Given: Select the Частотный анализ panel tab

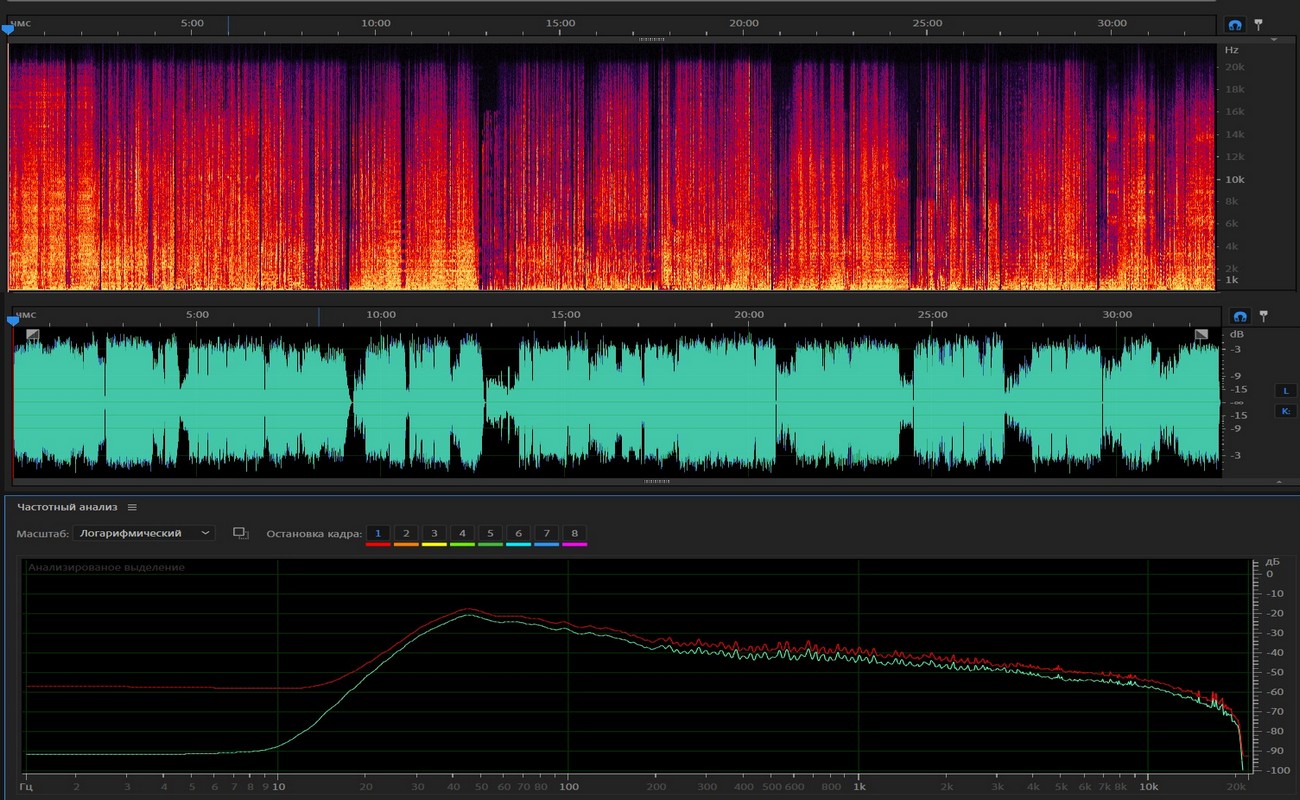Looking at the screenshot, I should point(67,507).
